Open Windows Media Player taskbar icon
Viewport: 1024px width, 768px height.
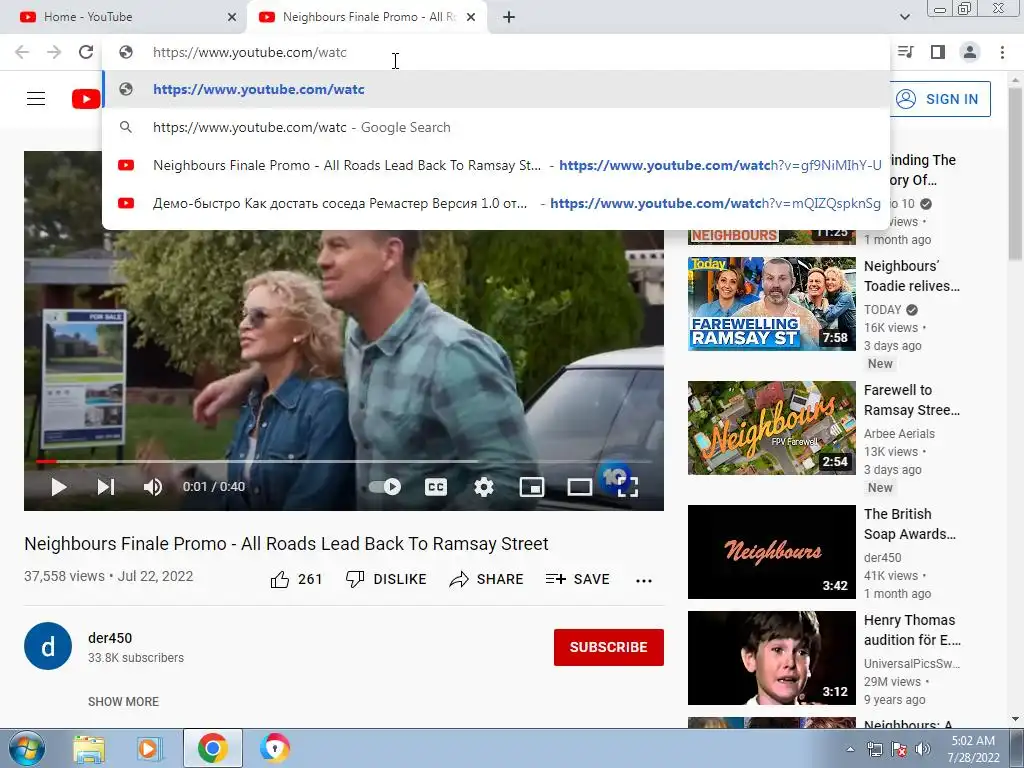point(149,749)
